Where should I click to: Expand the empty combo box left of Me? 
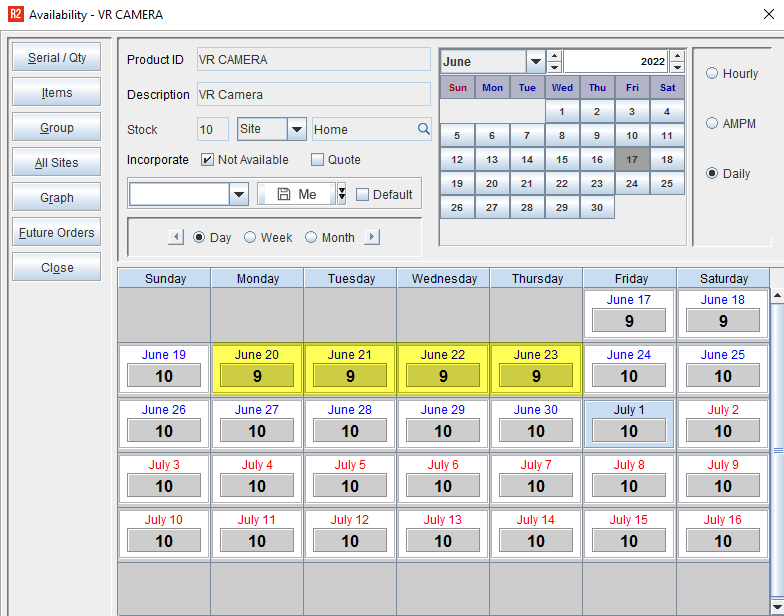click(x=239, y=194)
